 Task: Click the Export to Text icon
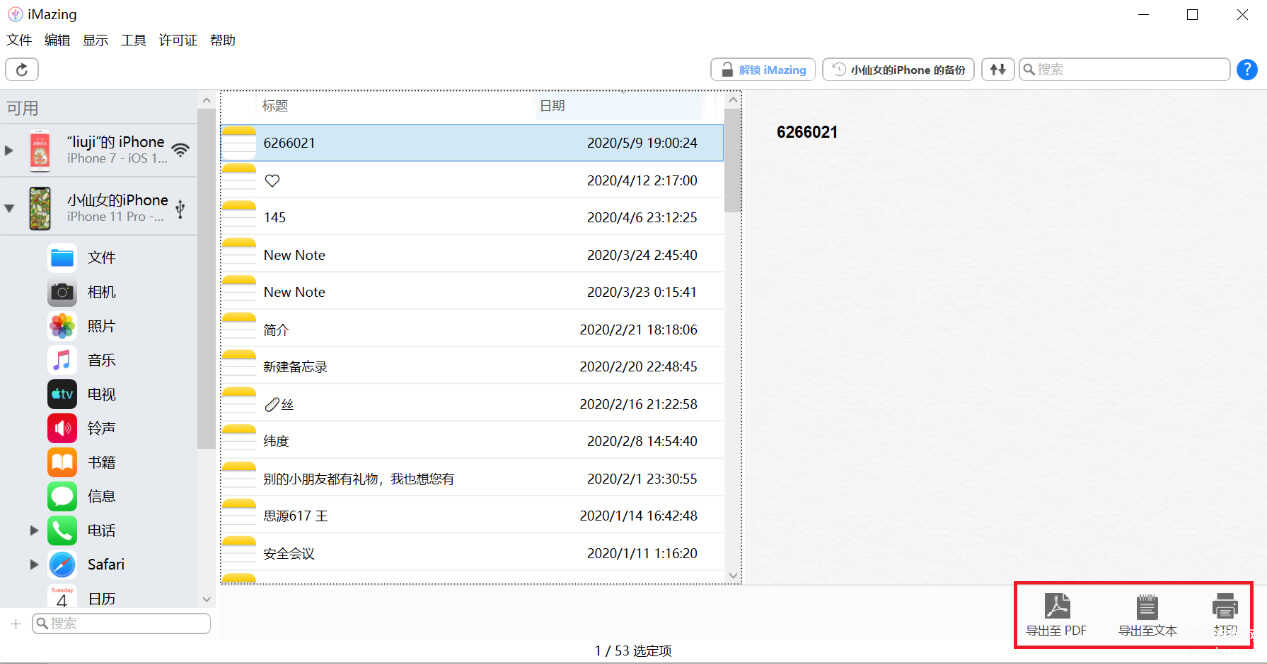(1147, 606)
